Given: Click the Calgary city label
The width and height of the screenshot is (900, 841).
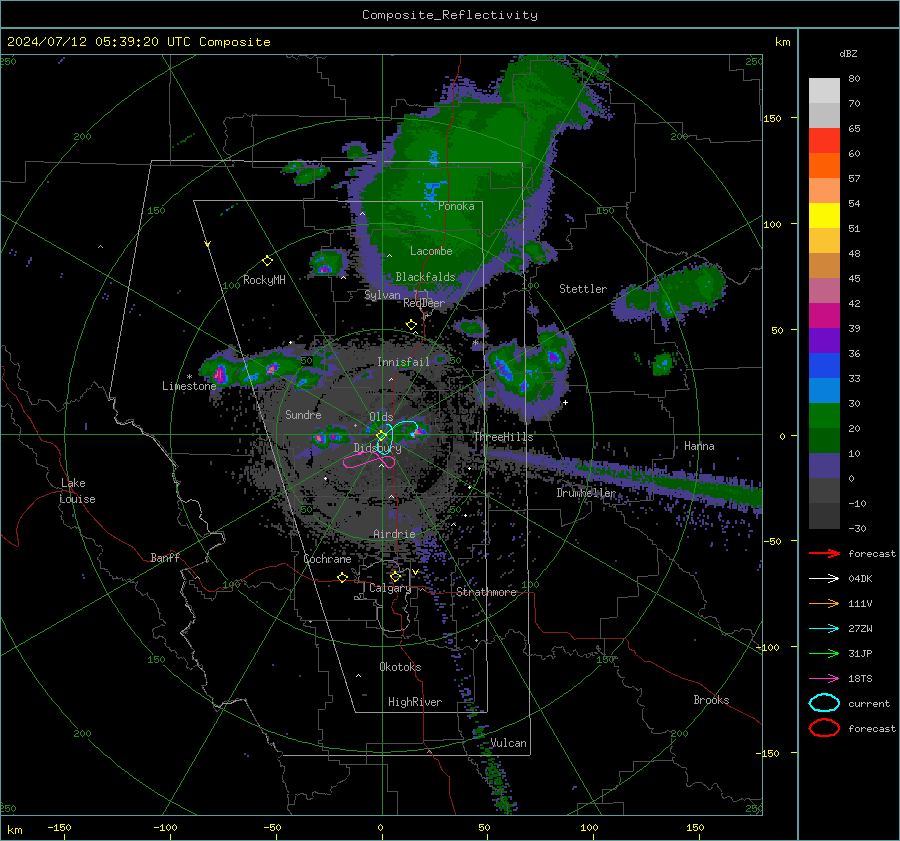Looking at the screenshot, I should (x=390, y=588).
